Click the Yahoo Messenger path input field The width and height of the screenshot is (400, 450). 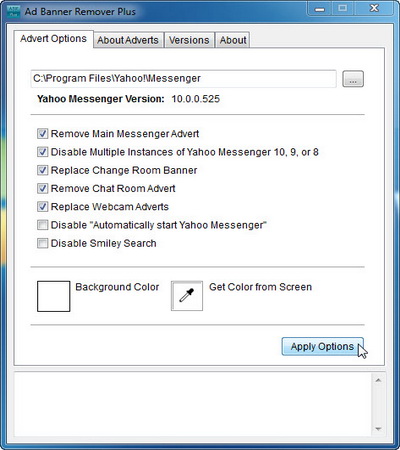[x=183, y=79]
